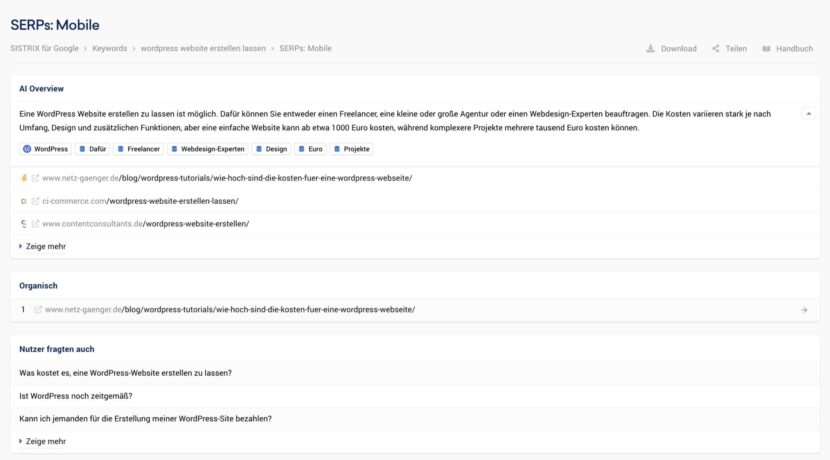Open the netz-gaenger.de URL in AI Overview
830x460 pixels.
227,178
